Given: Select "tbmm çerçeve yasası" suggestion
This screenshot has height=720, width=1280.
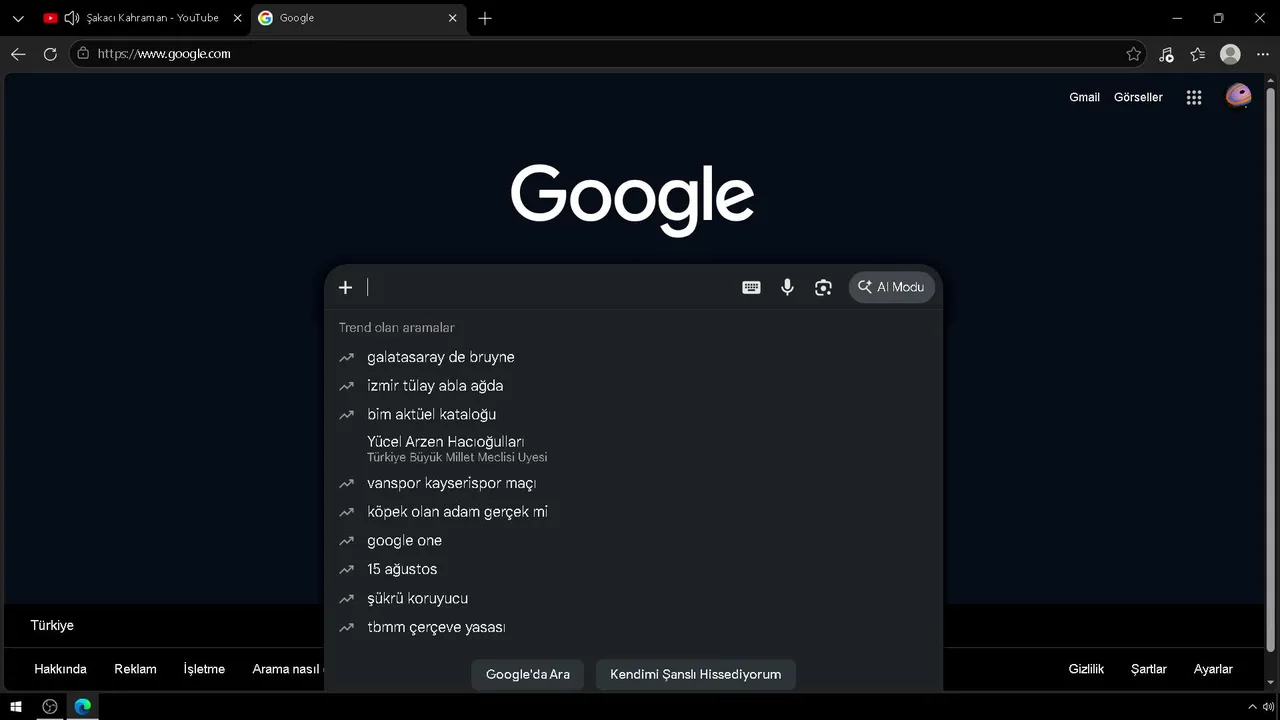Looking at the screenshot, I should click(x=633, y=627).
